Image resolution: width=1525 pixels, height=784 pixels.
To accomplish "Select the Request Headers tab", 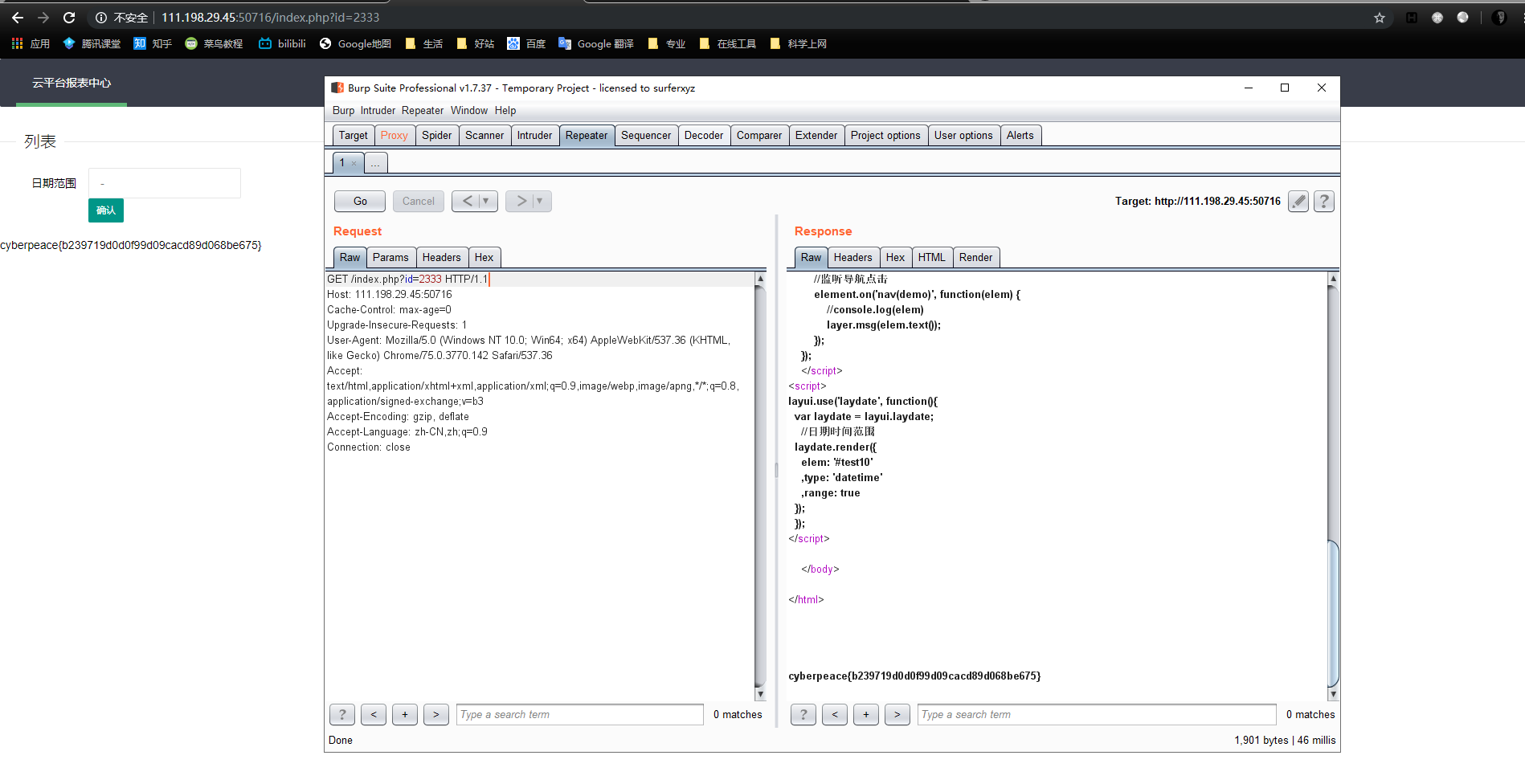I will click(x=442, y=258).
